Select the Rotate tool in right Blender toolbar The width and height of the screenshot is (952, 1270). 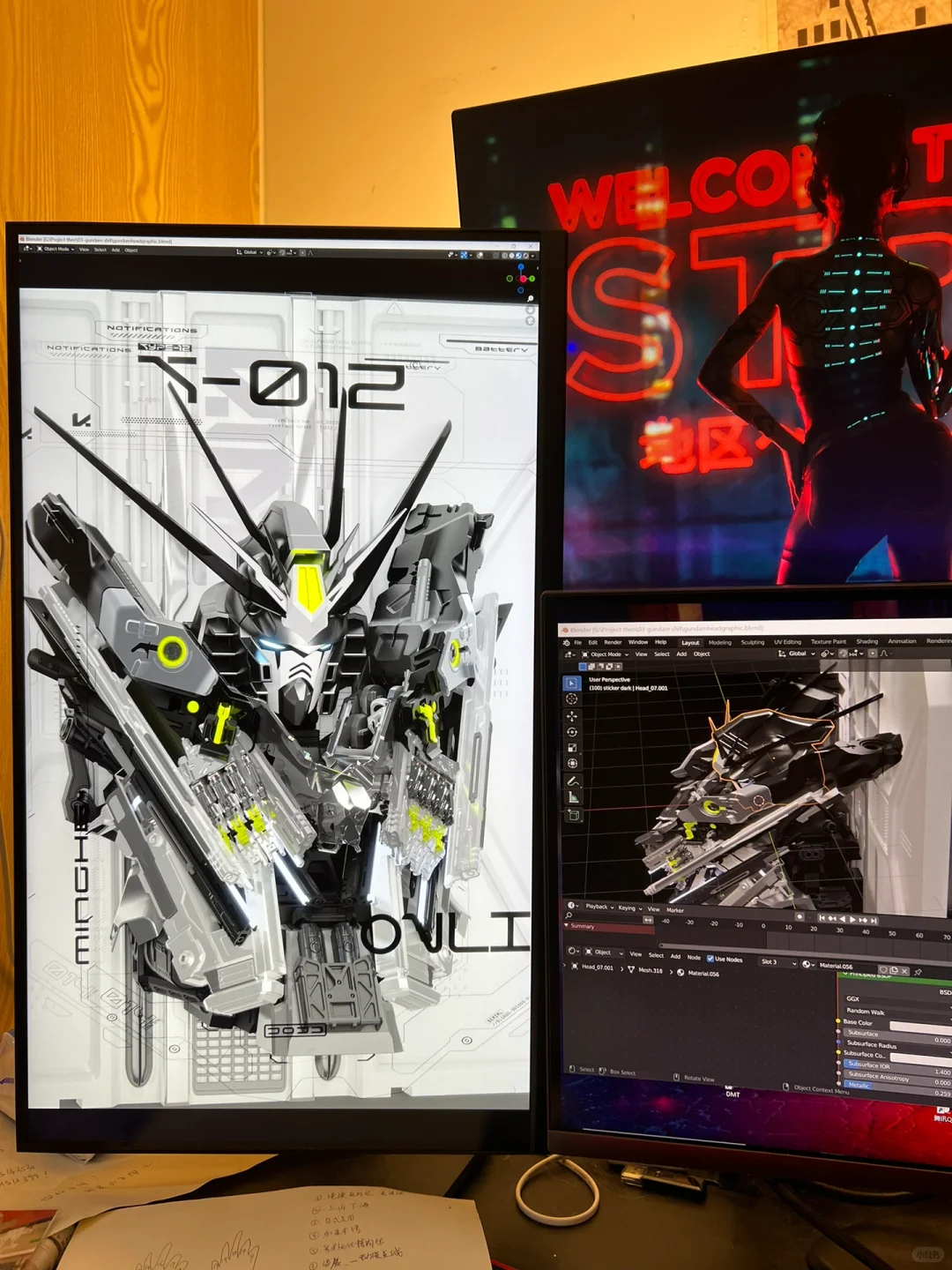[572, 732]
